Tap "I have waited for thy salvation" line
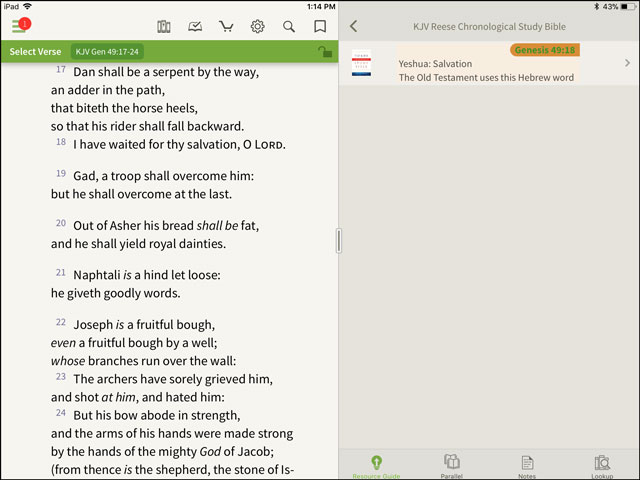 coord(180,144)
